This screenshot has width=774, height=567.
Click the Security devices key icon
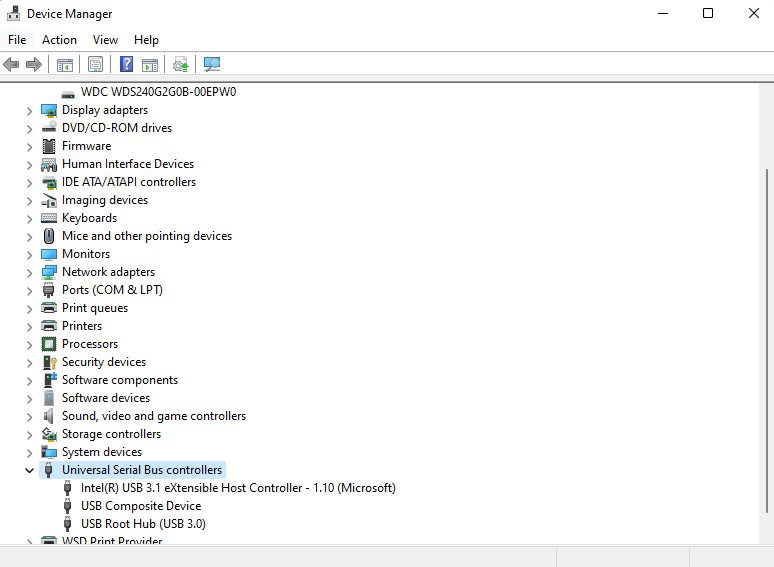tap(49, 362)
